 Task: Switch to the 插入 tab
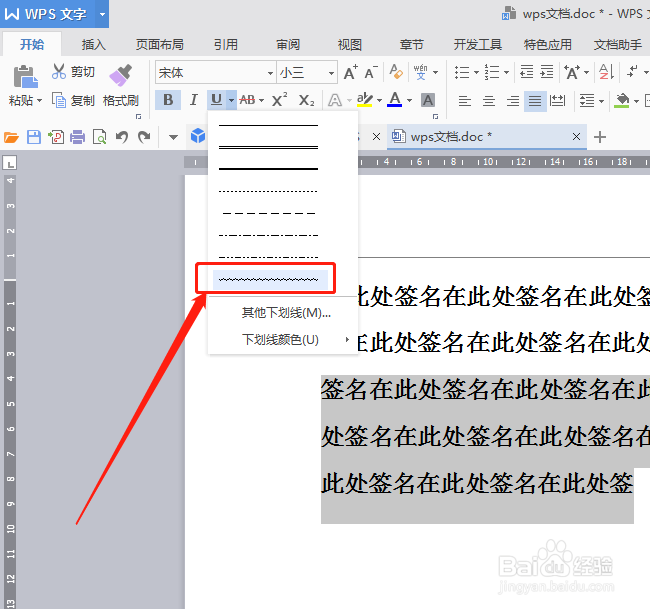[94, 44]
